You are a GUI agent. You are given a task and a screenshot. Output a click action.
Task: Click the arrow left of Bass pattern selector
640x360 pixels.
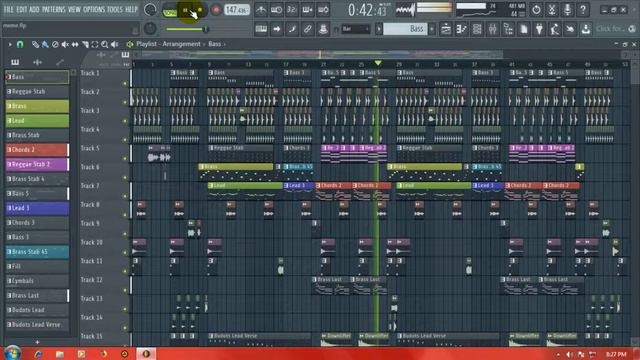pos(379,29)
